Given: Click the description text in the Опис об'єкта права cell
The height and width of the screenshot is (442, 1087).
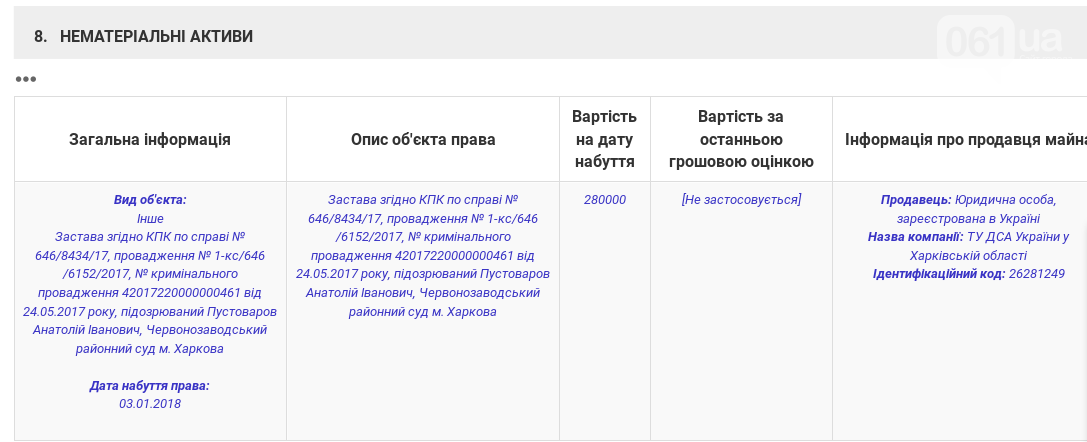Looking at the screenshot, I should (x=423, y=256).
